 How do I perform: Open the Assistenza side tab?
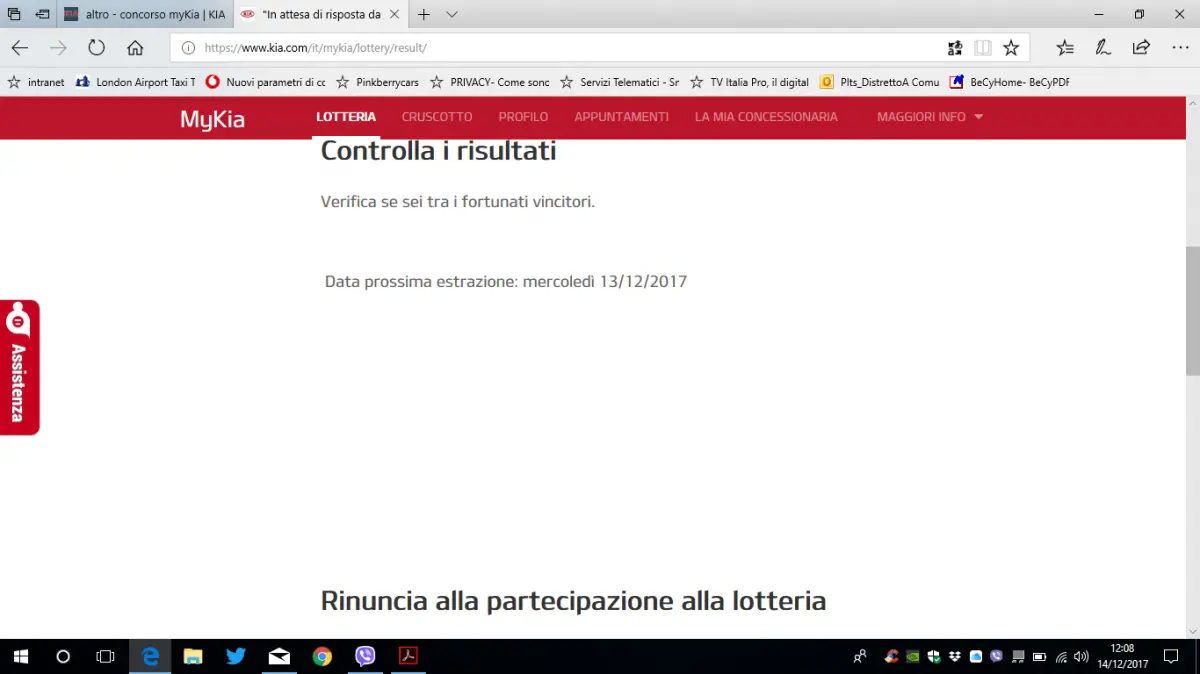pos(19,367)
